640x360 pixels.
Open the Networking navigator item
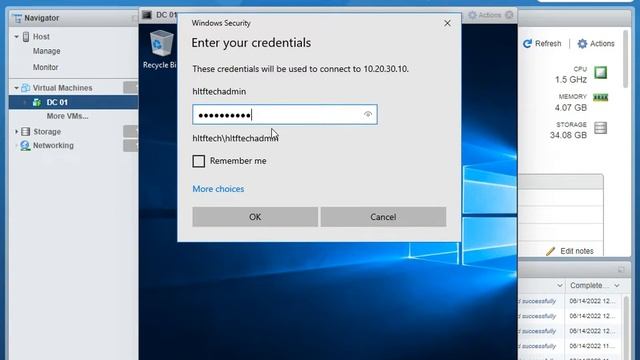click(53, 146)
